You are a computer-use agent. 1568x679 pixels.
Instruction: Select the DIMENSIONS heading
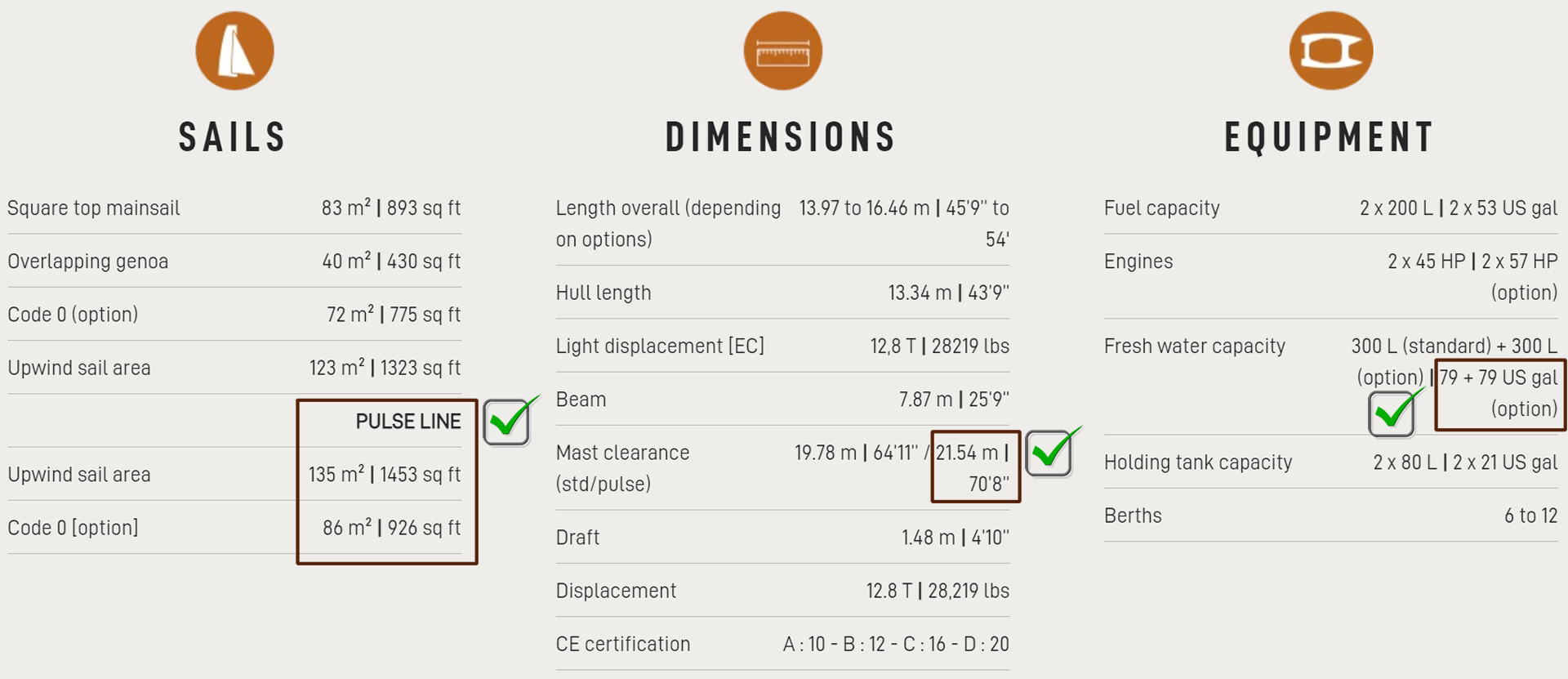[x=782, y=137]
